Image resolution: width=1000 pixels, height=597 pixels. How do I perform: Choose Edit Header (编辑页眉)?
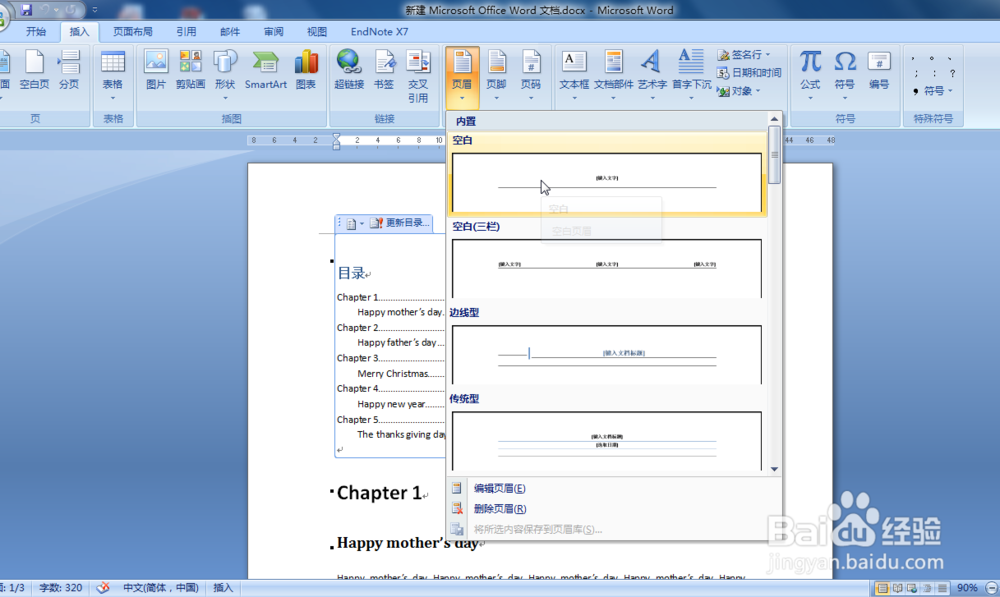[x=499, y=489]
